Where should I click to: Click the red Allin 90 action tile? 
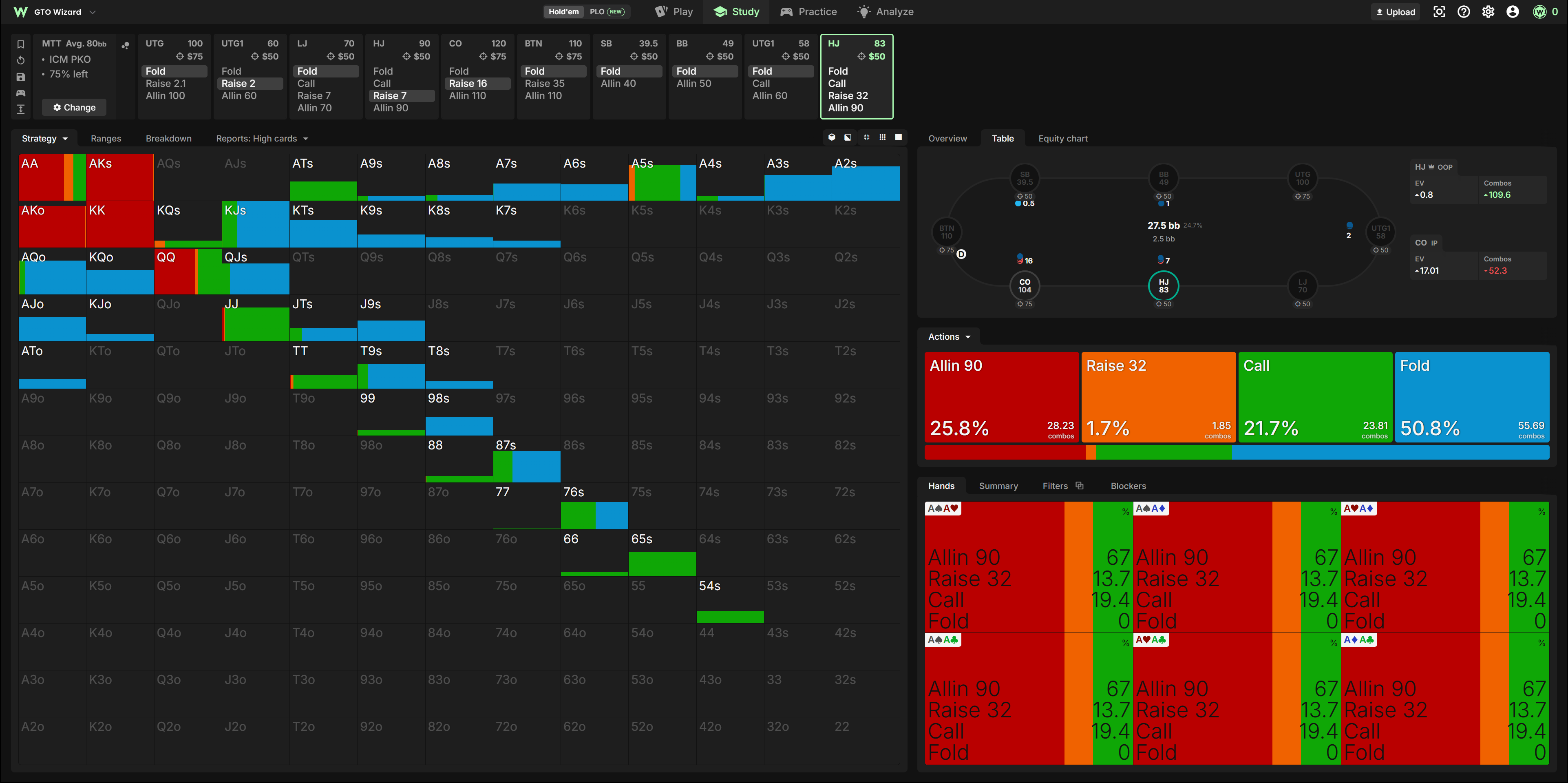point(1001,397)
